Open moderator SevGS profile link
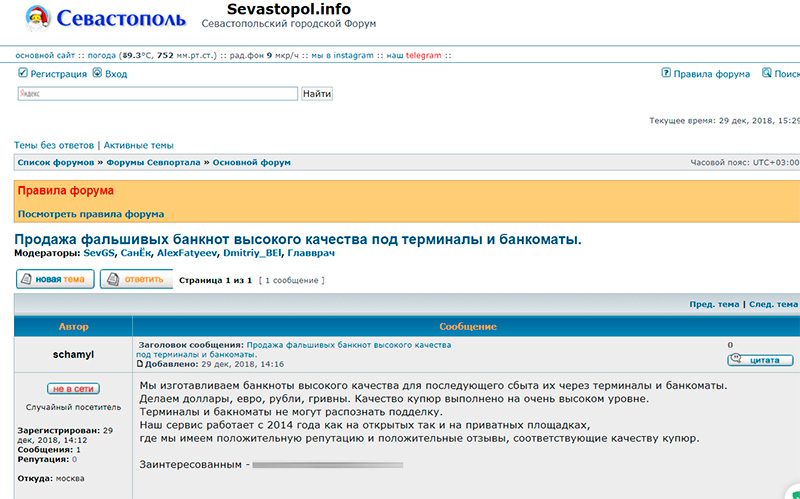The height and width of the screenshot is (499, 800). tap(99, 254)
